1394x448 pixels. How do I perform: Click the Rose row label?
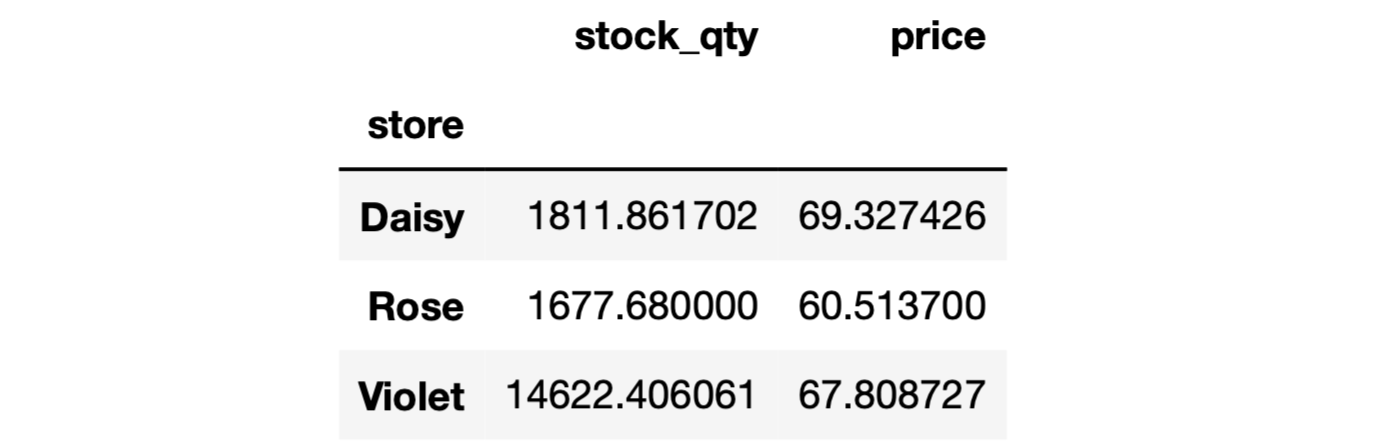[415, 306]
